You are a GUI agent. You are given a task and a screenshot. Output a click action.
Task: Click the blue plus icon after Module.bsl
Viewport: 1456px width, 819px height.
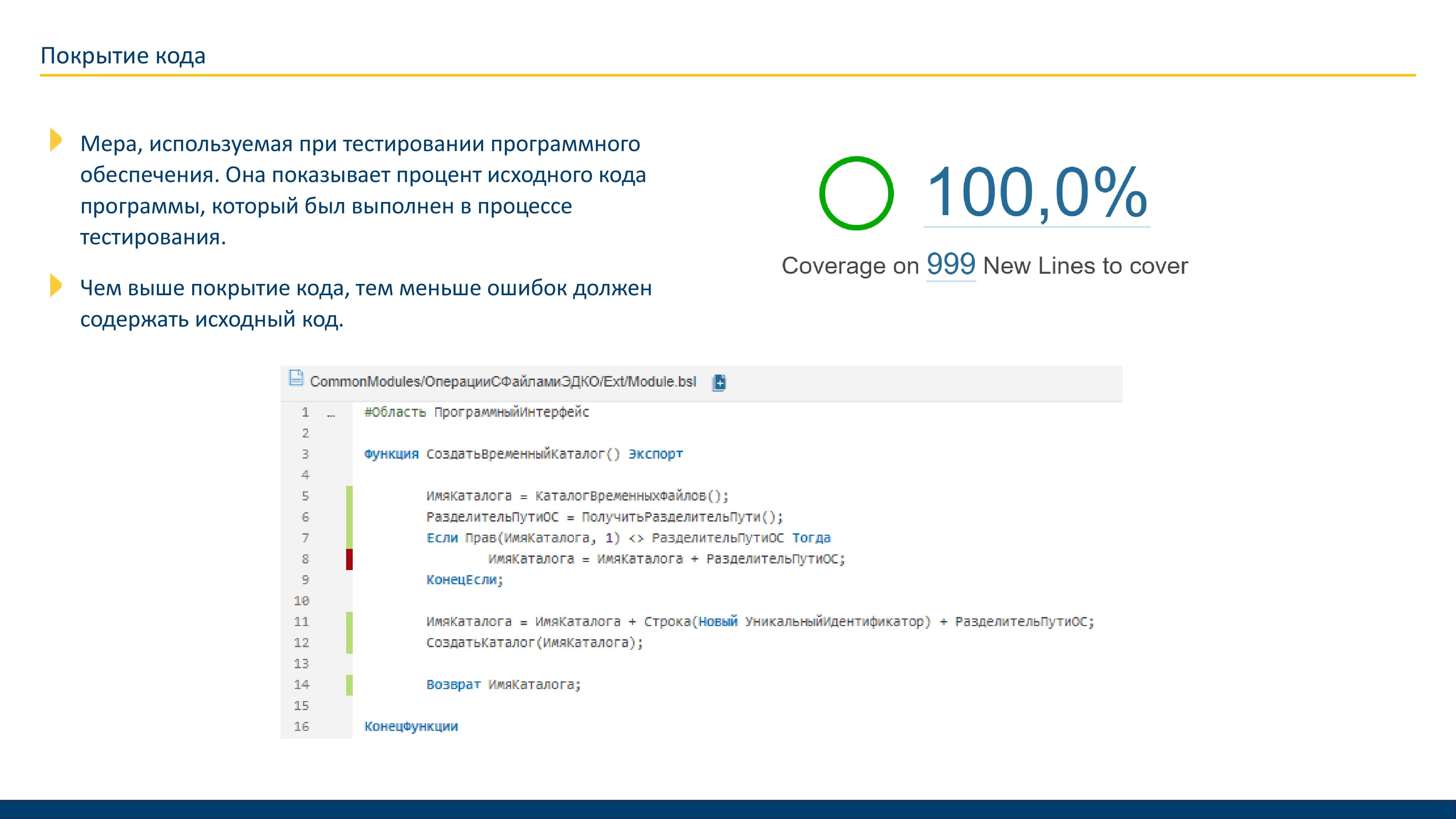(x=719, y=383)
